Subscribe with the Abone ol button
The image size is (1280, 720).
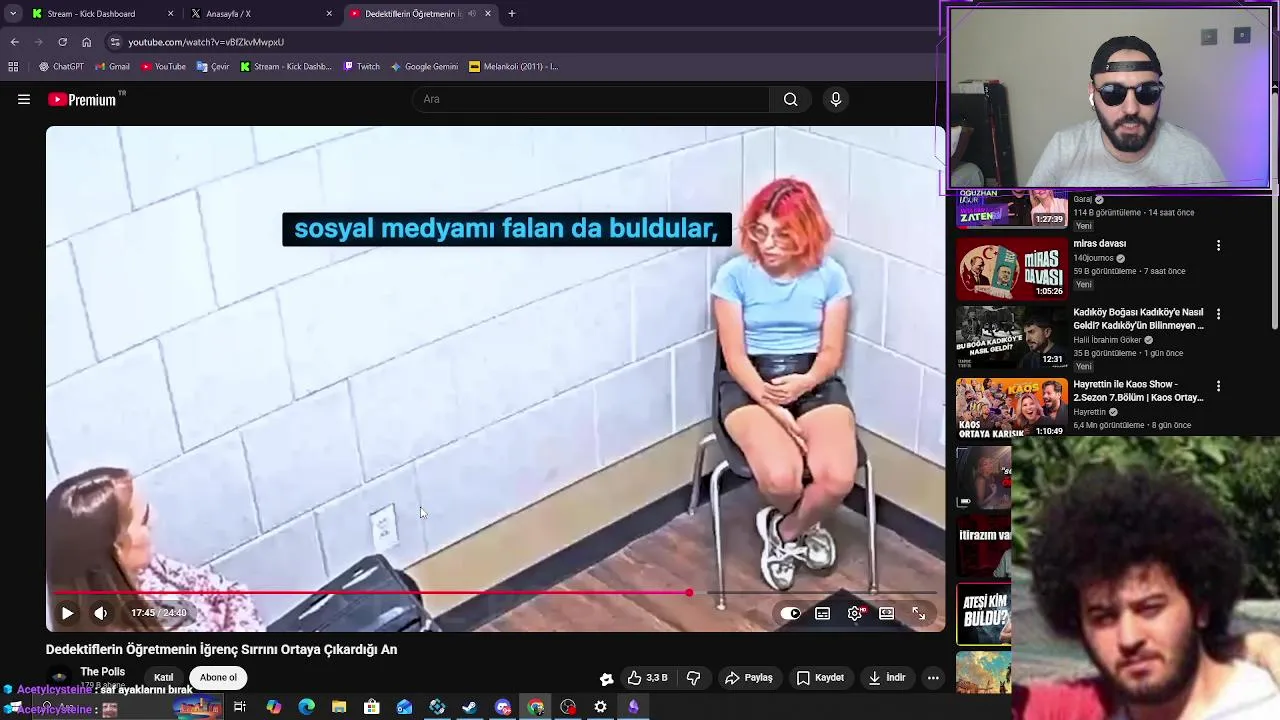pyautogui.click(x=218, y=677)
